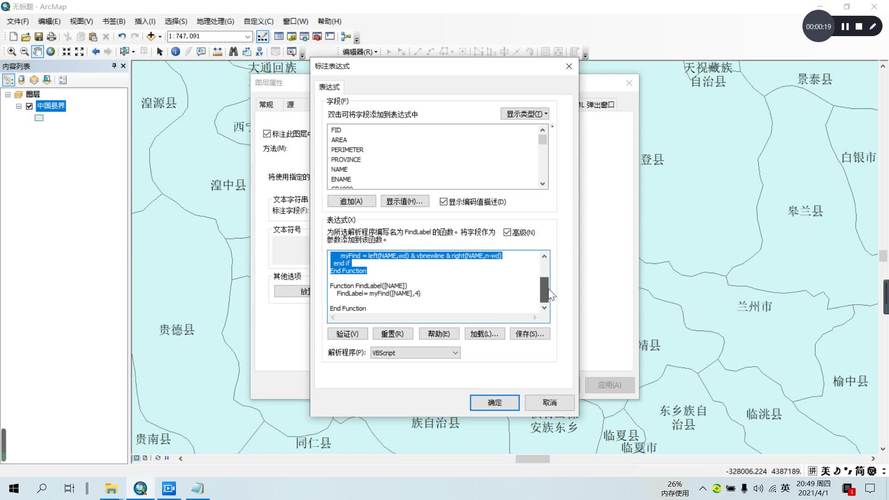Toggle visibility checkbox of 中国县界 layer
889x500 pixels.
coord(29,106)
